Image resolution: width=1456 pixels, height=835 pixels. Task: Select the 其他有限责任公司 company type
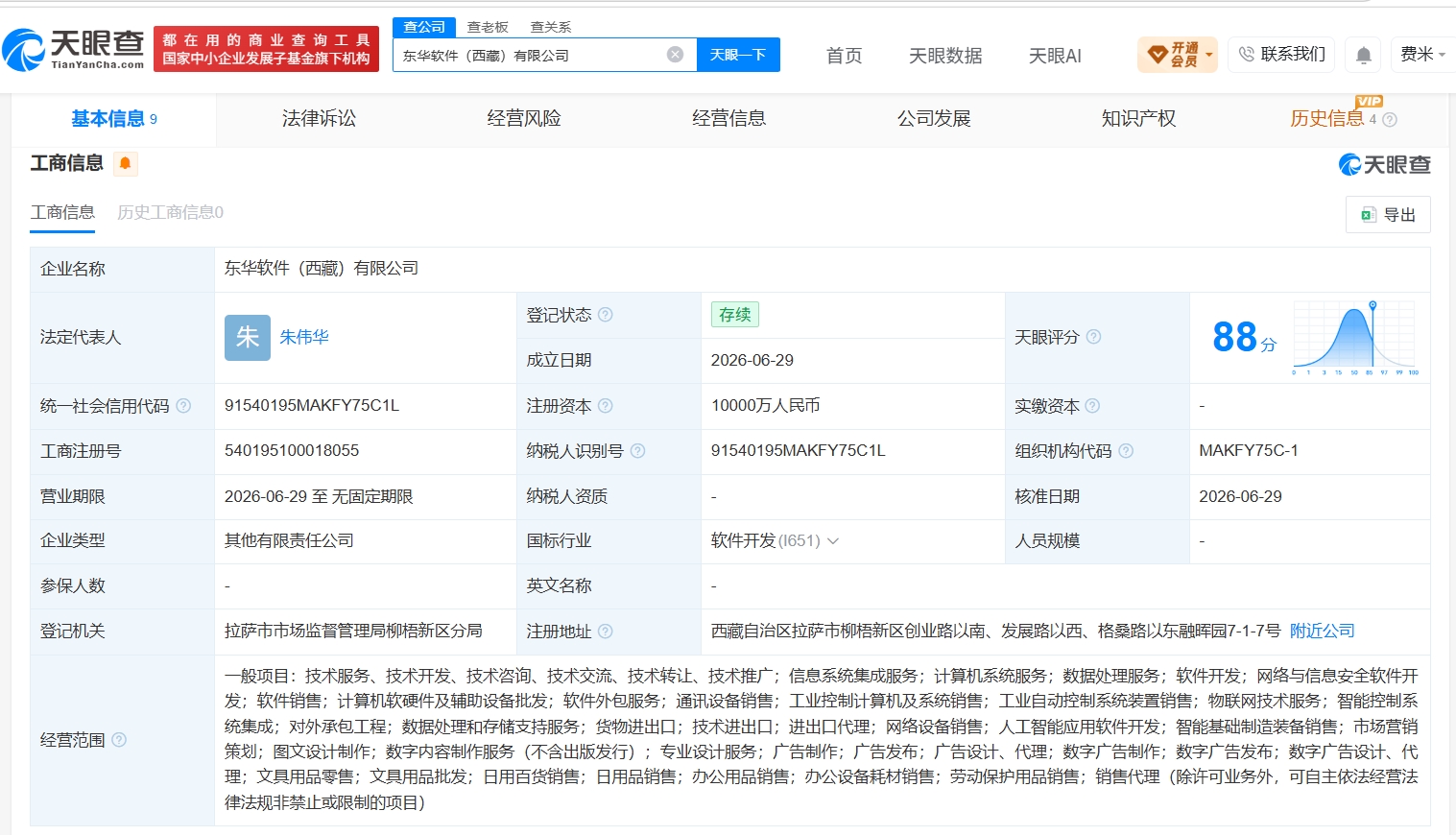tap(289, 541)
